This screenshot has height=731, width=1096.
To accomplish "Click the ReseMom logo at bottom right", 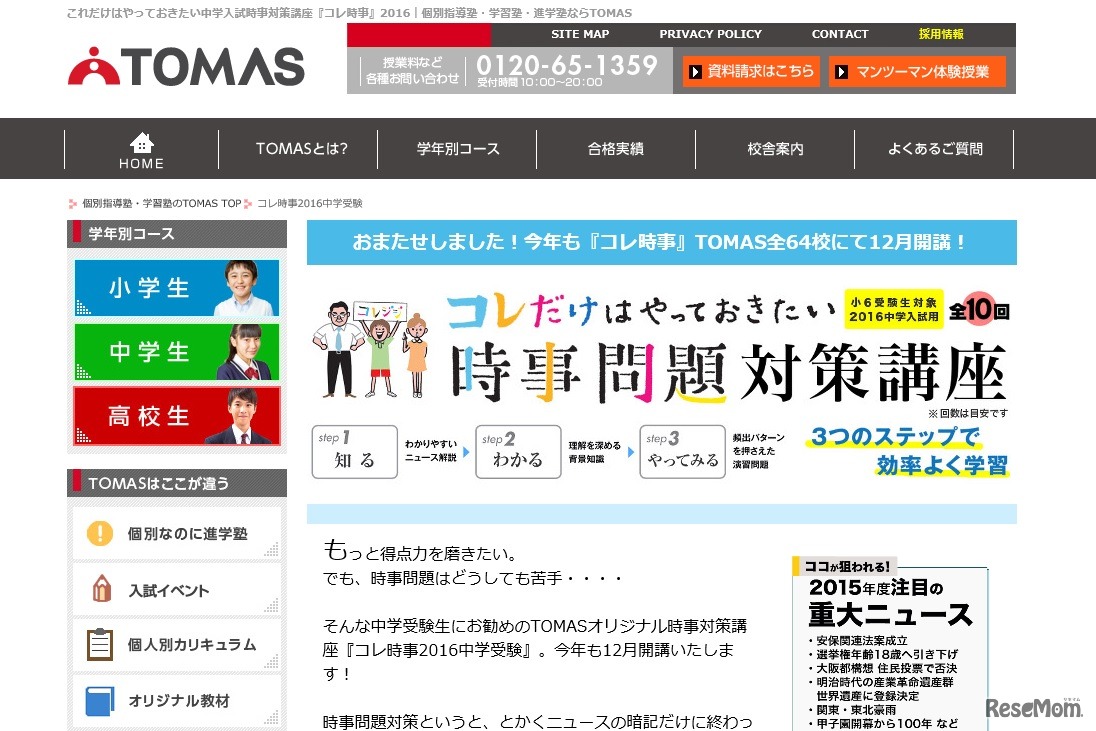I will click(x=1037, y=709).
